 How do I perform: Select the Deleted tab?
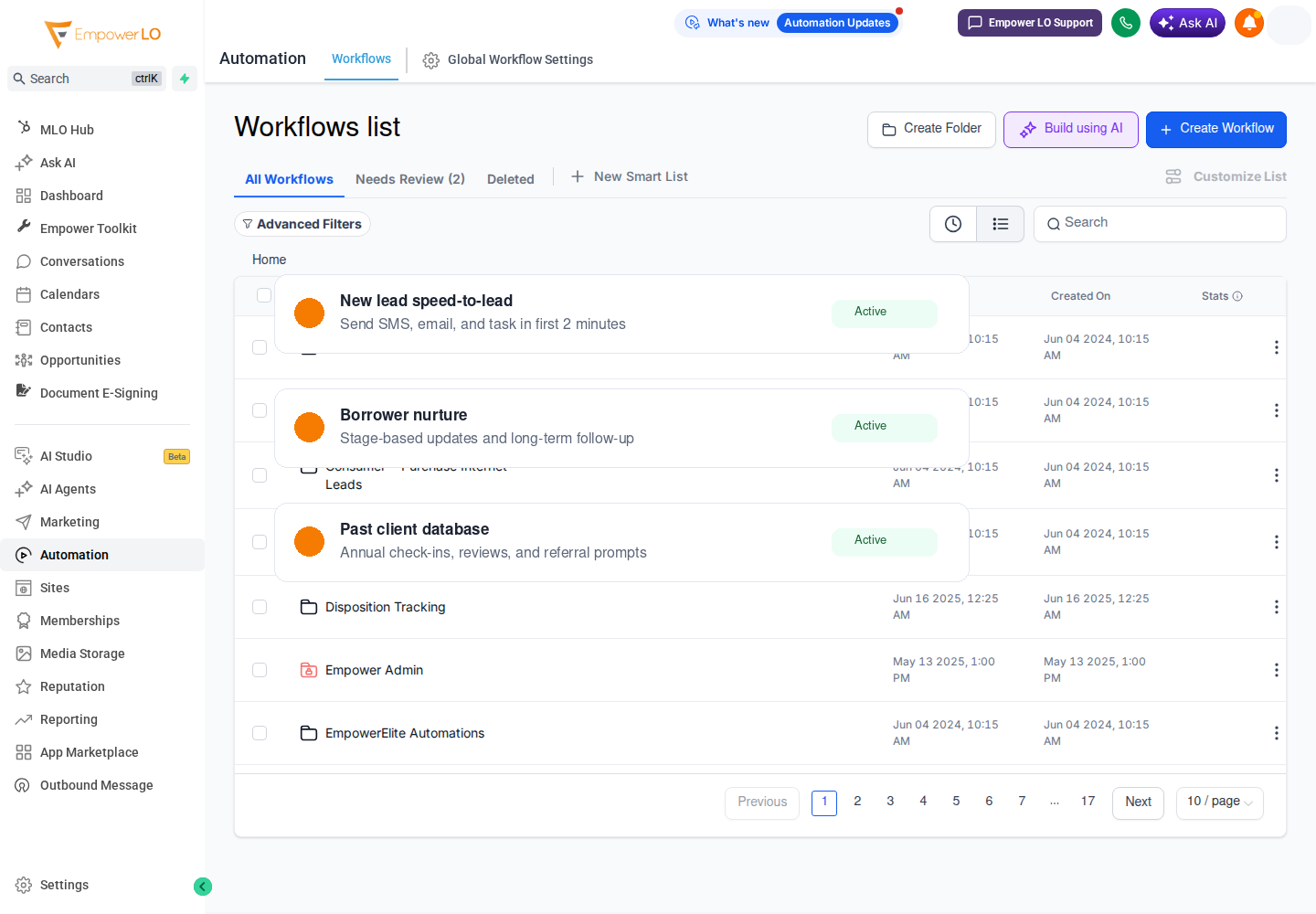click(510, 179)
